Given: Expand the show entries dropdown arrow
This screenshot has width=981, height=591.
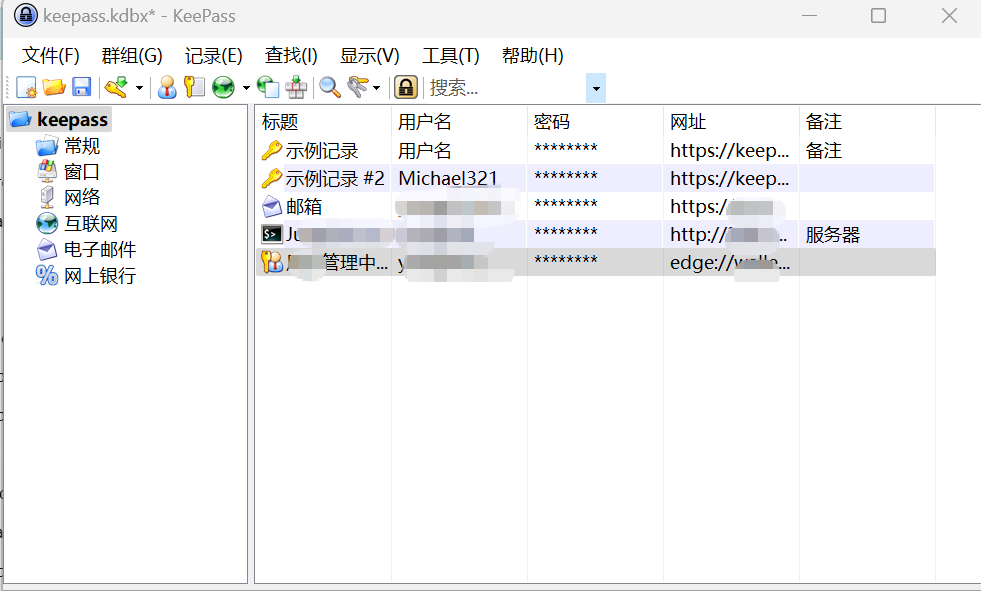Looking at the screenshot, I should (376, 88).
